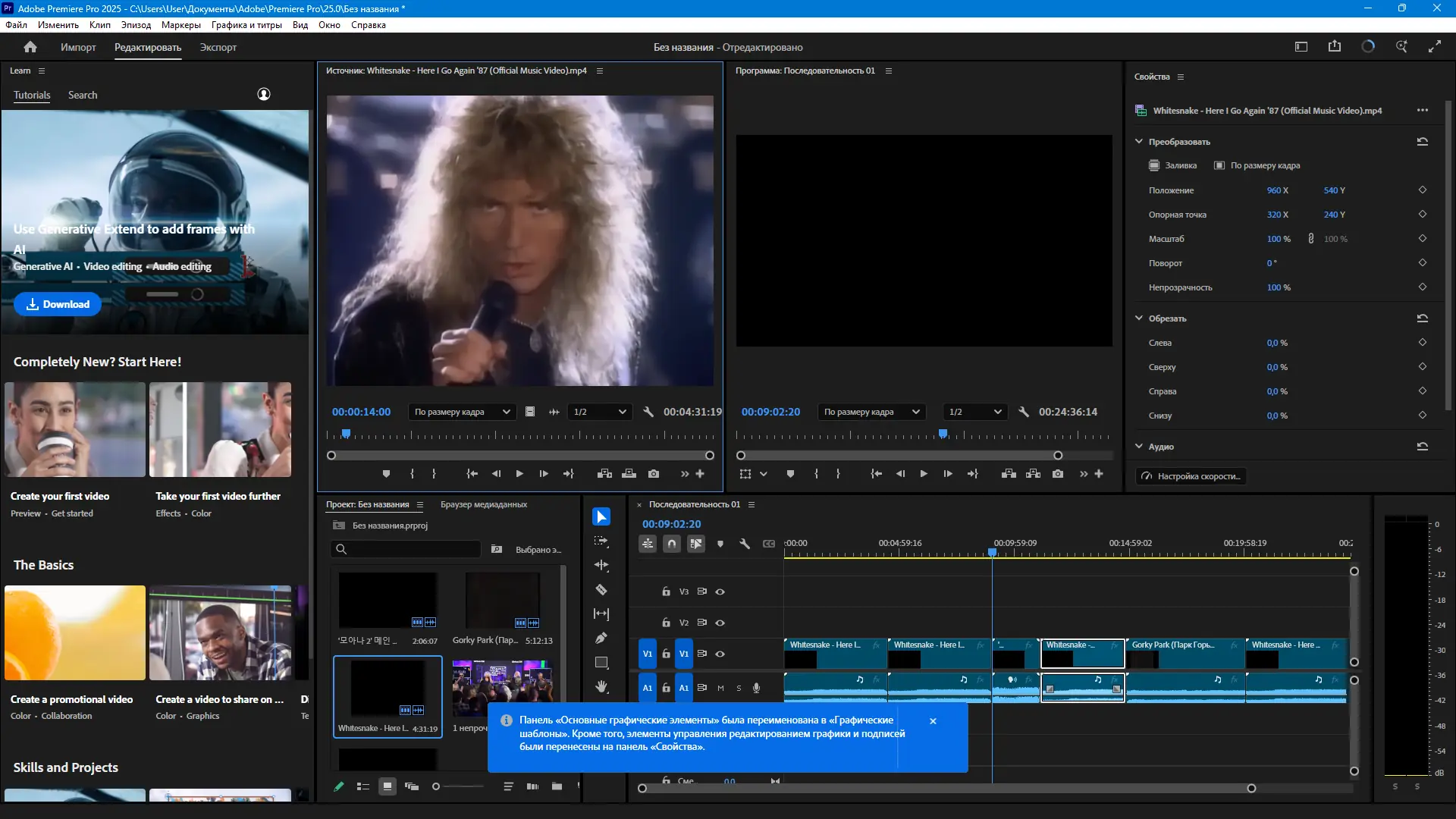1456x819 pixels.
Task: Switch to the Экспорт workspace tab
Action: 218,47
